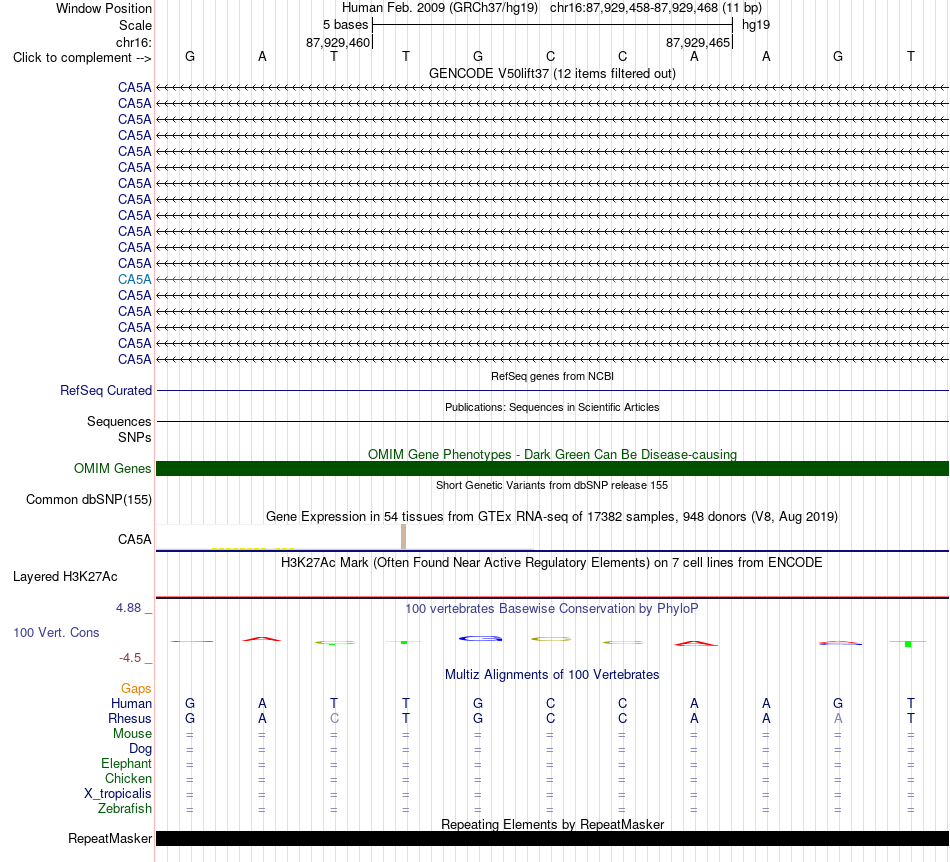The width and height of the screenshot is (950, 862).
Task: Open 'Multiz Alignments of 100 Vertebrates' title
Action: pos(552,675)
